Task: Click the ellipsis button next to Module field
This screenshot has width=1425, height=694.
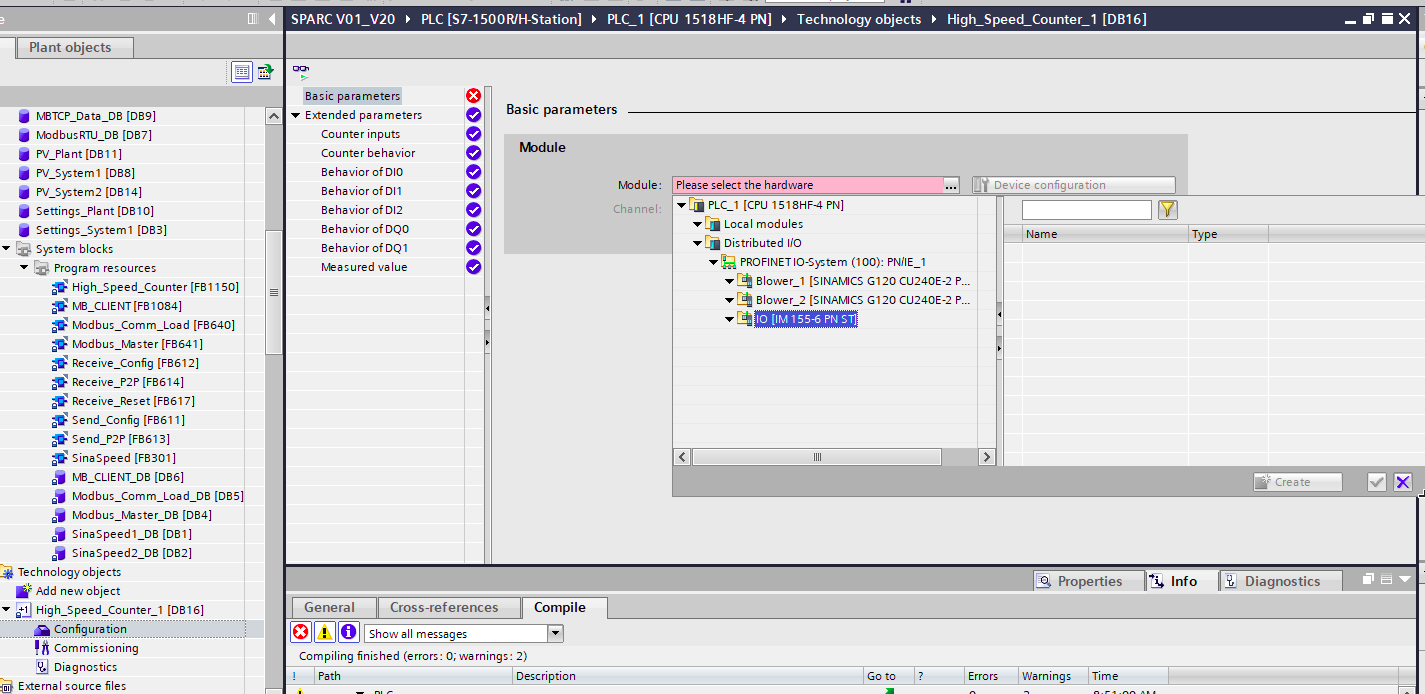Action: coord(951,185)
